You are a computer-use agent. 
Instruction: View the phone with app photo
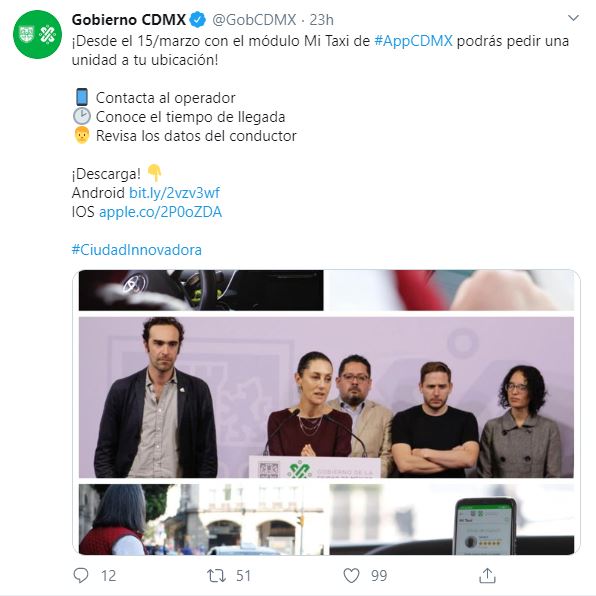pyautogui.click(x=452, y=519)
